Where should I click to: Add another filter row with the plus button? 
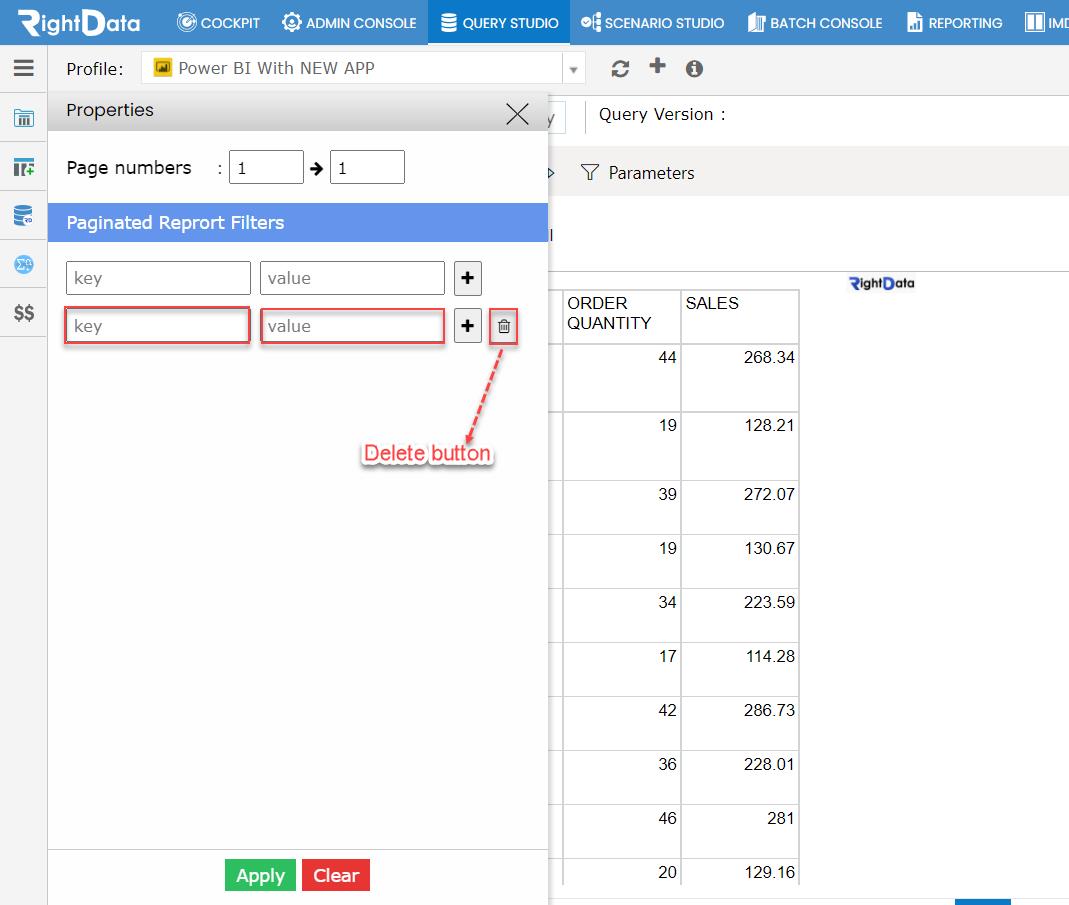click(467, 278)
